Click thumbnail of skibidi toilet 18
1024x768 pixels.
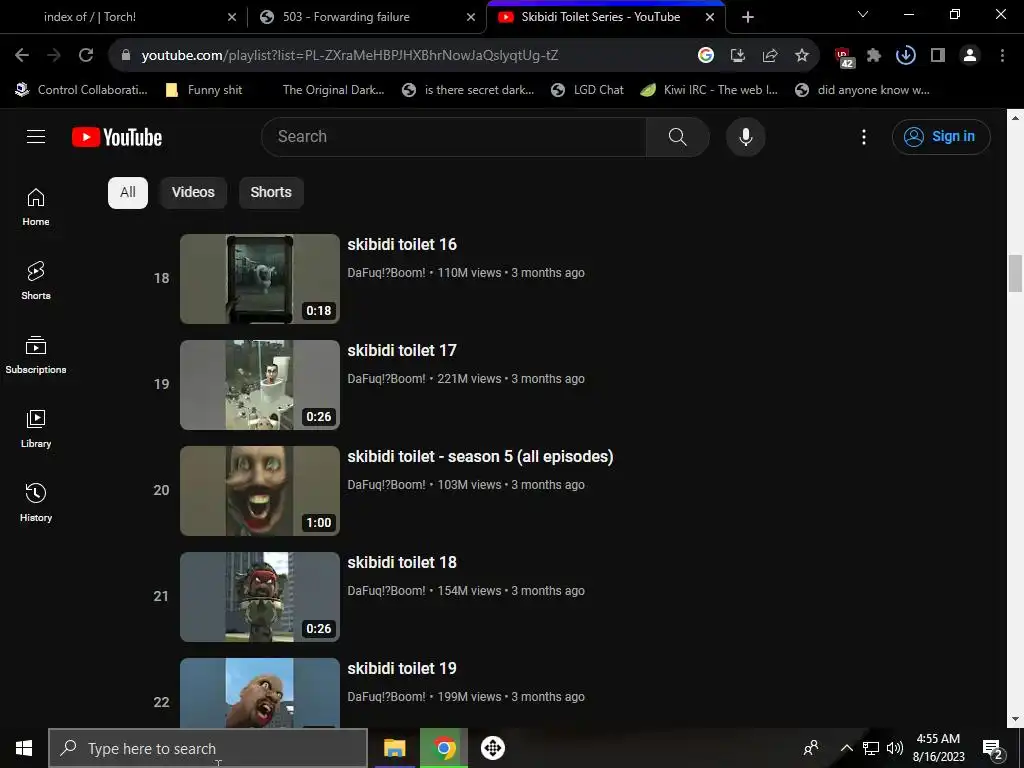pos(260,597)
